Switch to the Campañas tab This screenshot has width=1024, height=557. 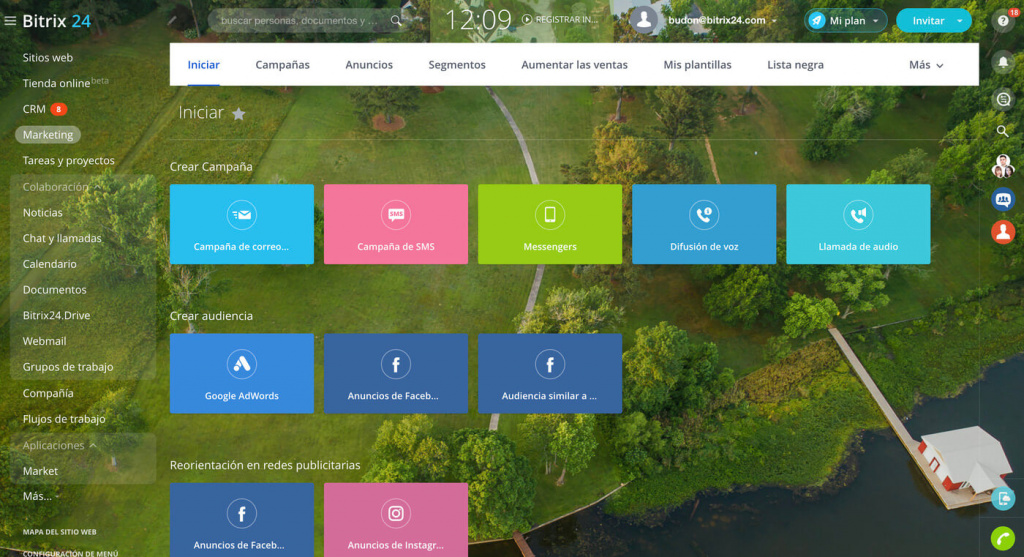click(x=282, y=65)
